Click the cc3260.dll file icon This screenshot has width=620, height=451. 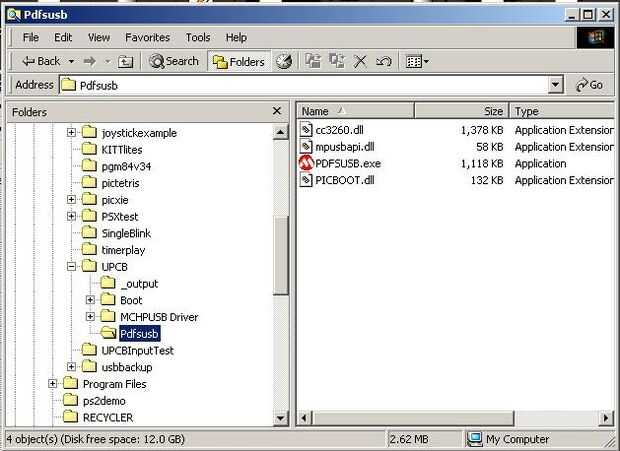306,130
